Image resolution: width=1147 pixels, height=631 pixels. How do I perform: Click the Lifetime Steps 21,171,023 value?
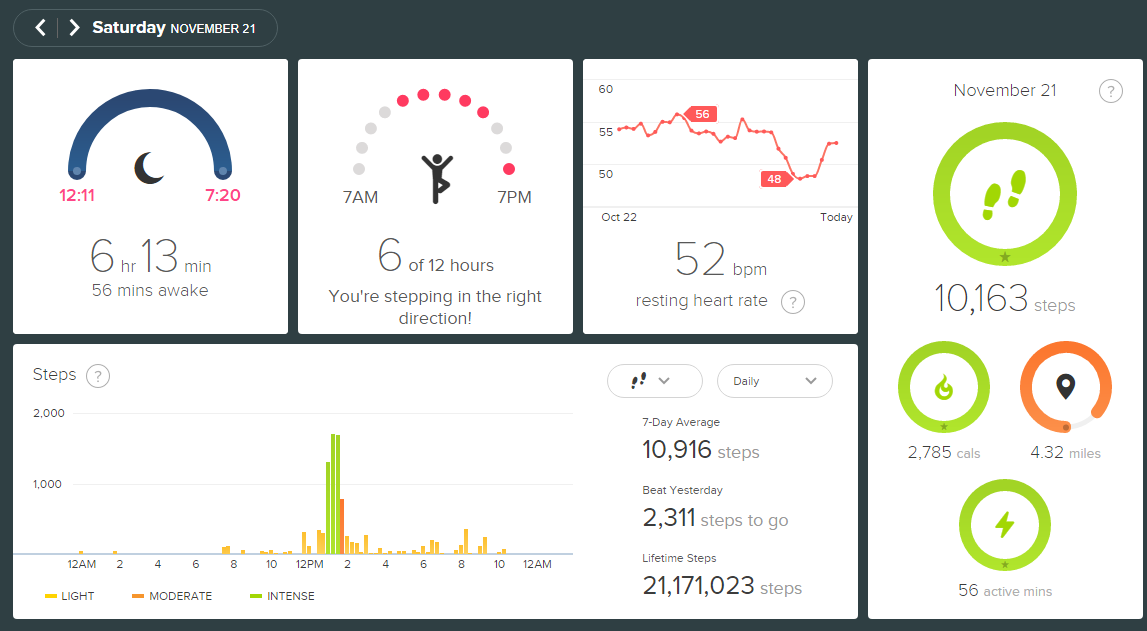(x=722, y=586)
